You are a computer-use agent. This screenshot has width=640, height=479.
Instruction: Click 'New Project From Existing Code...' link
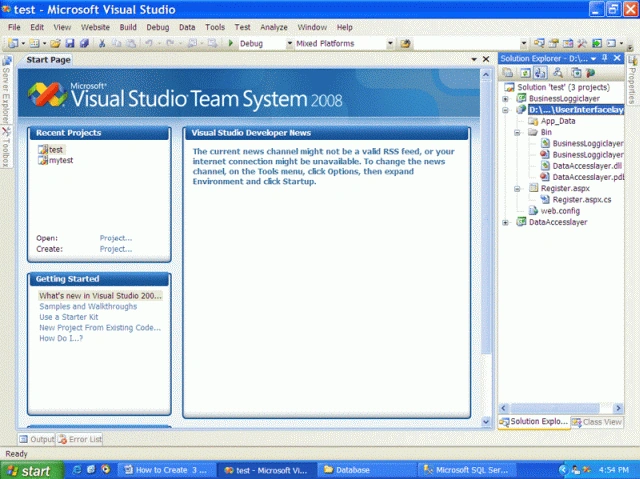(100, 328)
